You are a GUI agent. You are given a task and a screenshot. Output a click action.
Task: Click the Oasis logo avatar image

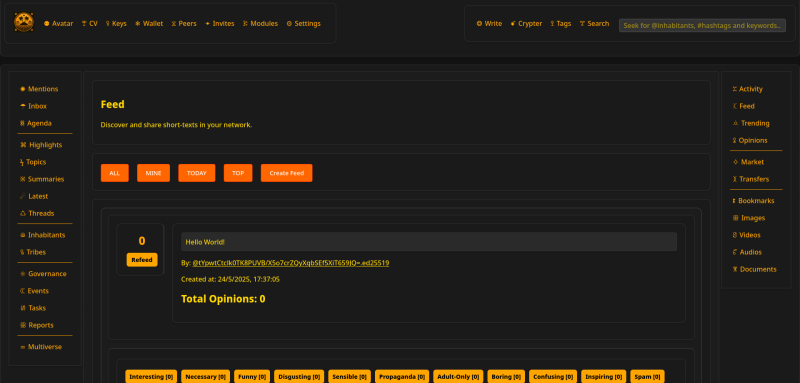tap(24, 23)
